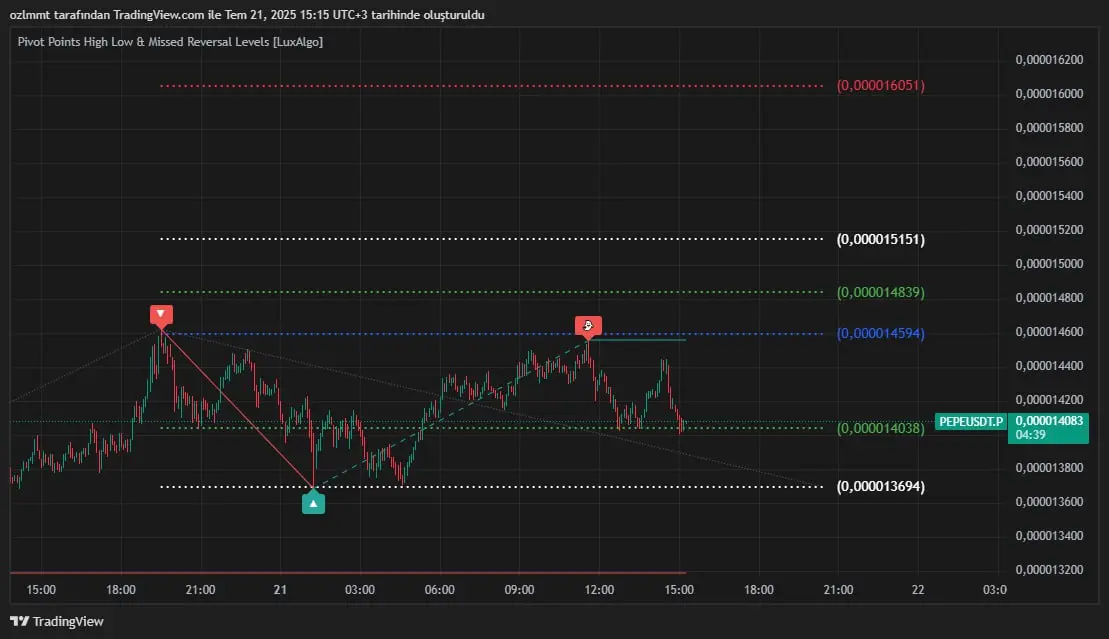Click price axis value 0,000014400
Image resolution: width=1109 pixels, height=639 pixels.
pyautogui.click(x=1049, y=366)
